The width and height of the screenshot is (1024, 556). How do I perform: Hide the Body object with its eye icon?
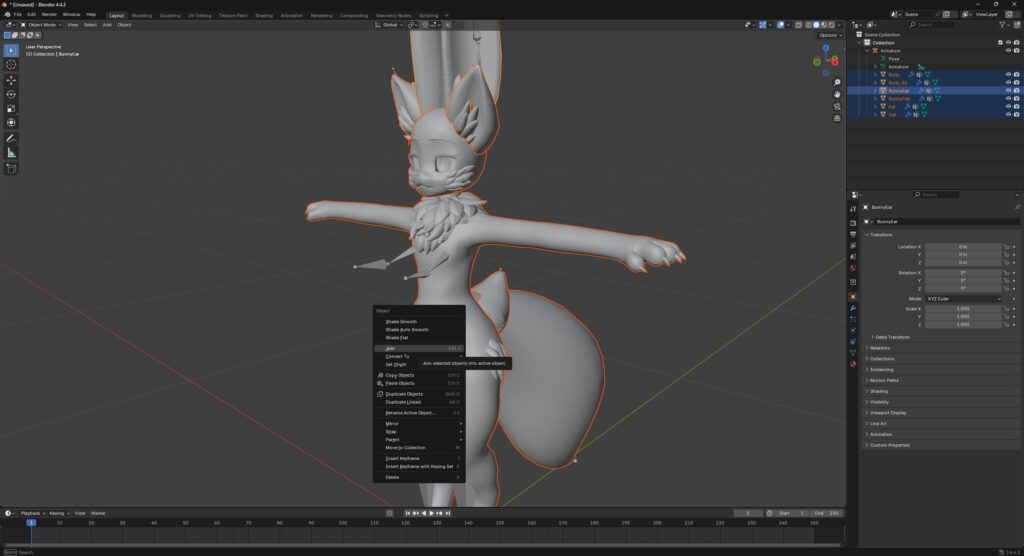click(1007, 74)
